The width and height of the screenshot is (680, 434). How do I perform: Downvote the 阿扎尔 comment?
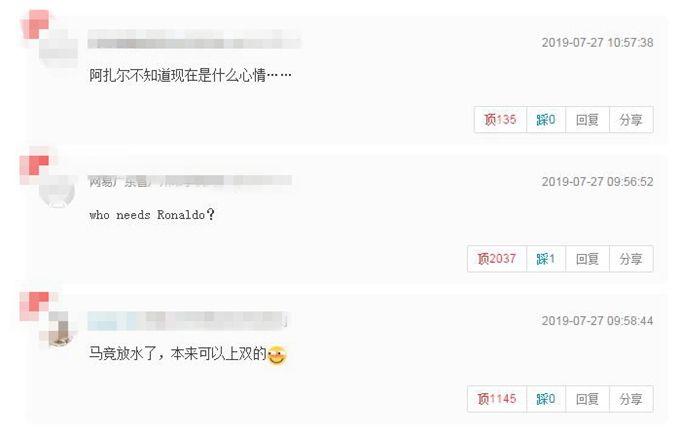click(x=546, y=120)
